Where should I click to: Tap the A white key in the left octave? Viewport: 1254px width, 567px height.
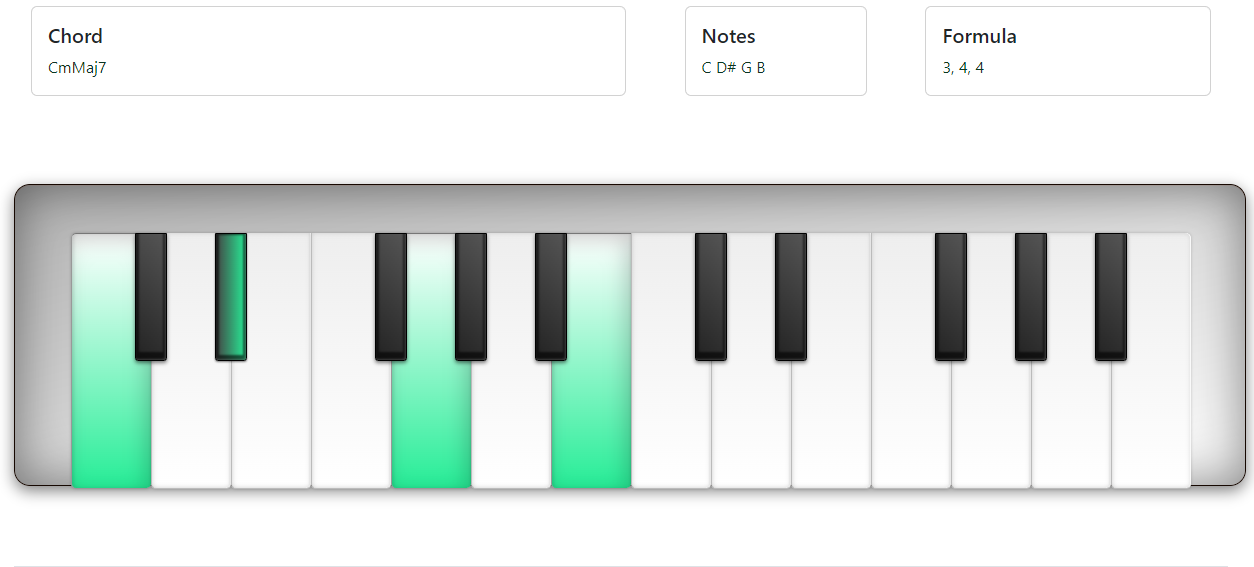[x=511, y=430]
